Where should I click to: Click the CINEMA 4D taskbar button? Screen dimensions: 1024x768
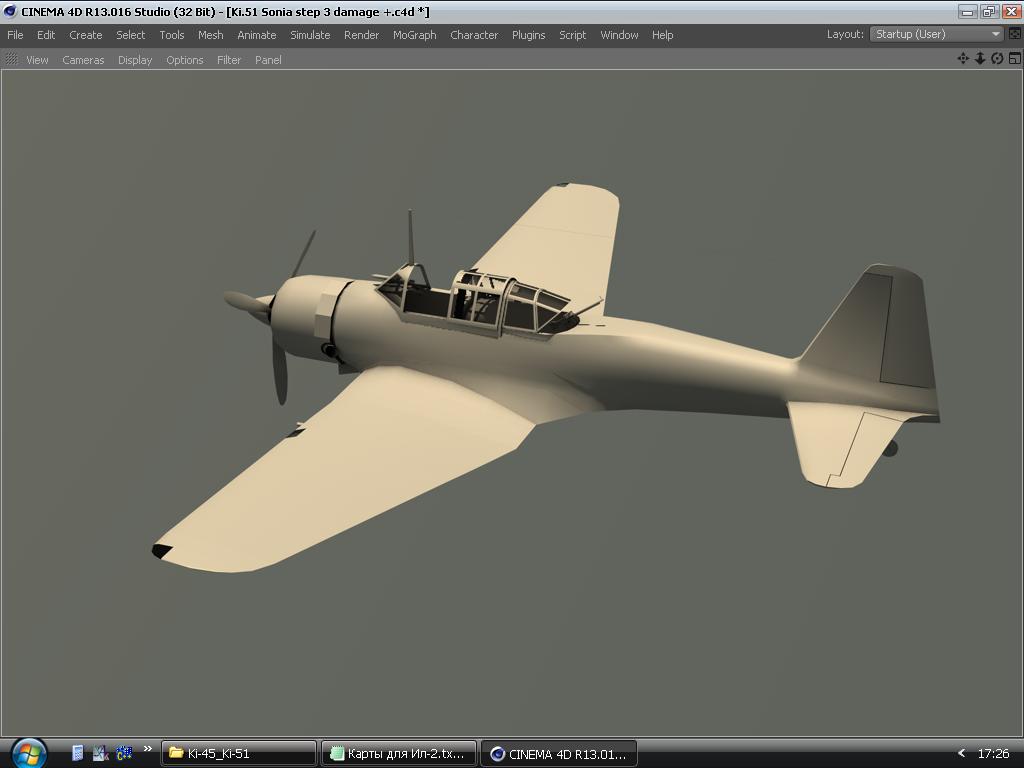(x=558, y=753)
